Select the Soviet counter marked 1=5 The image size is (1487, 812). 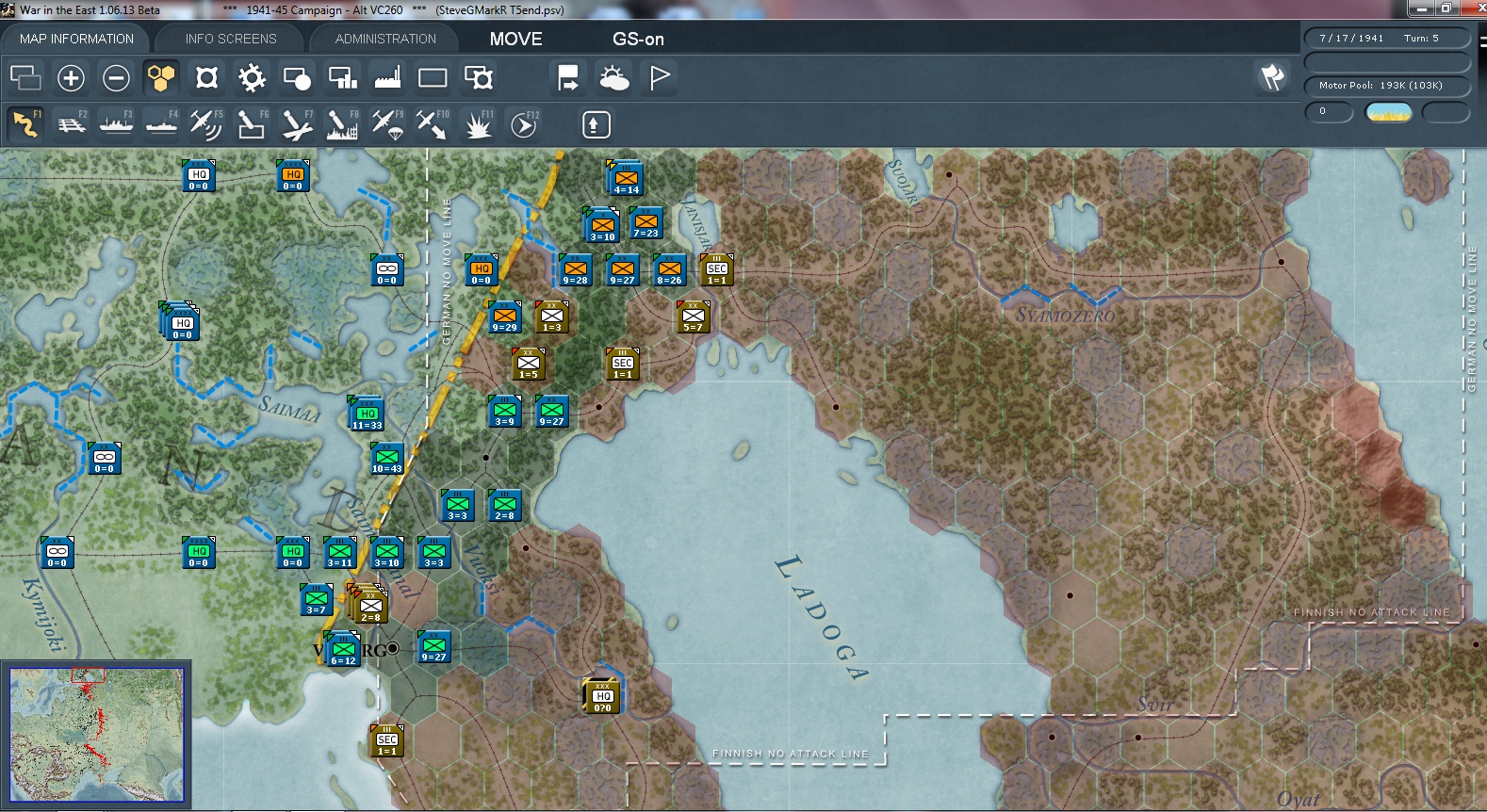(x=528, y=364)
